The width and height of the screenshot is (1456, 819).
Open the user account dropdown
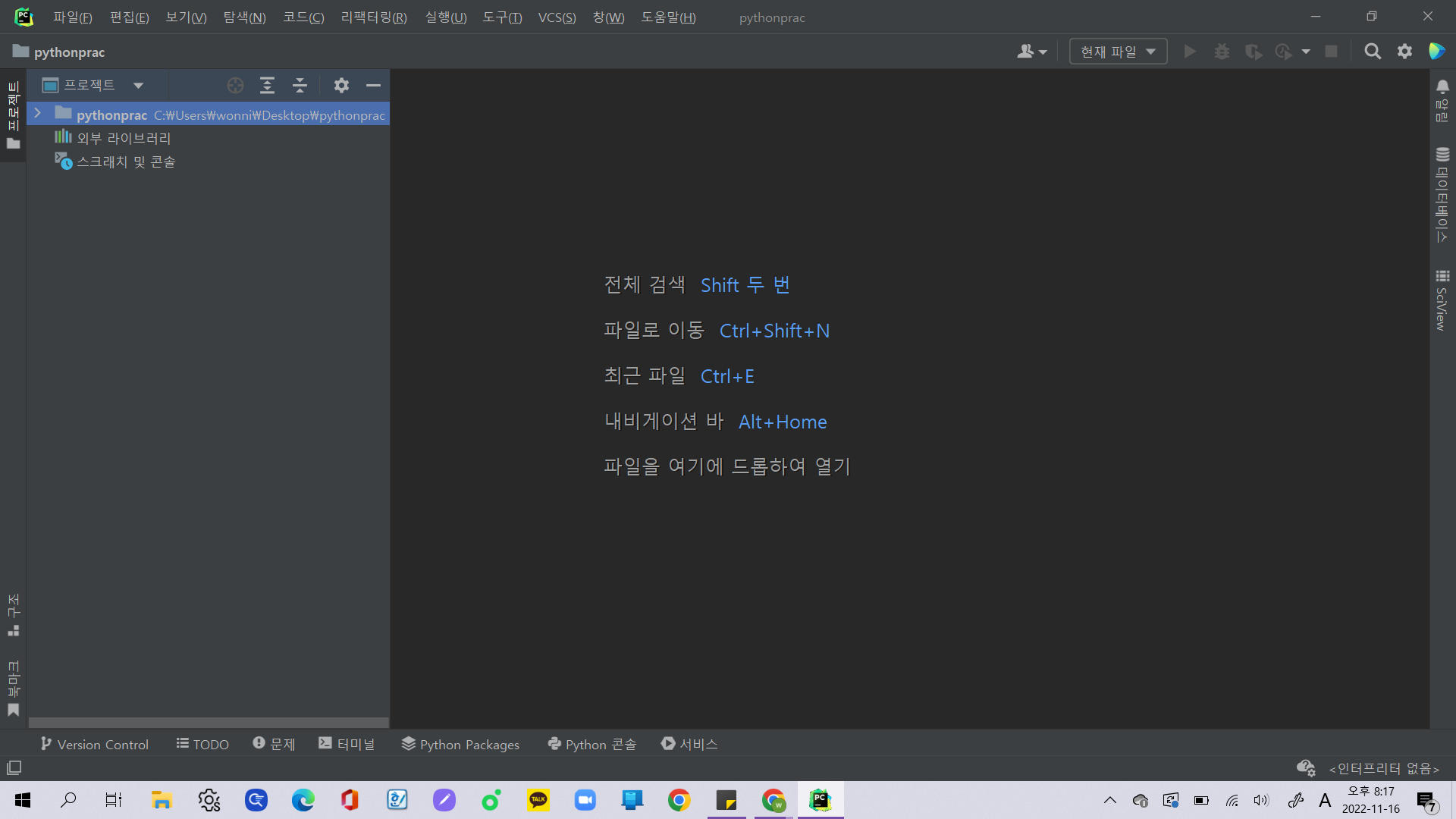pyautogui.click(x=1031, y=52)
